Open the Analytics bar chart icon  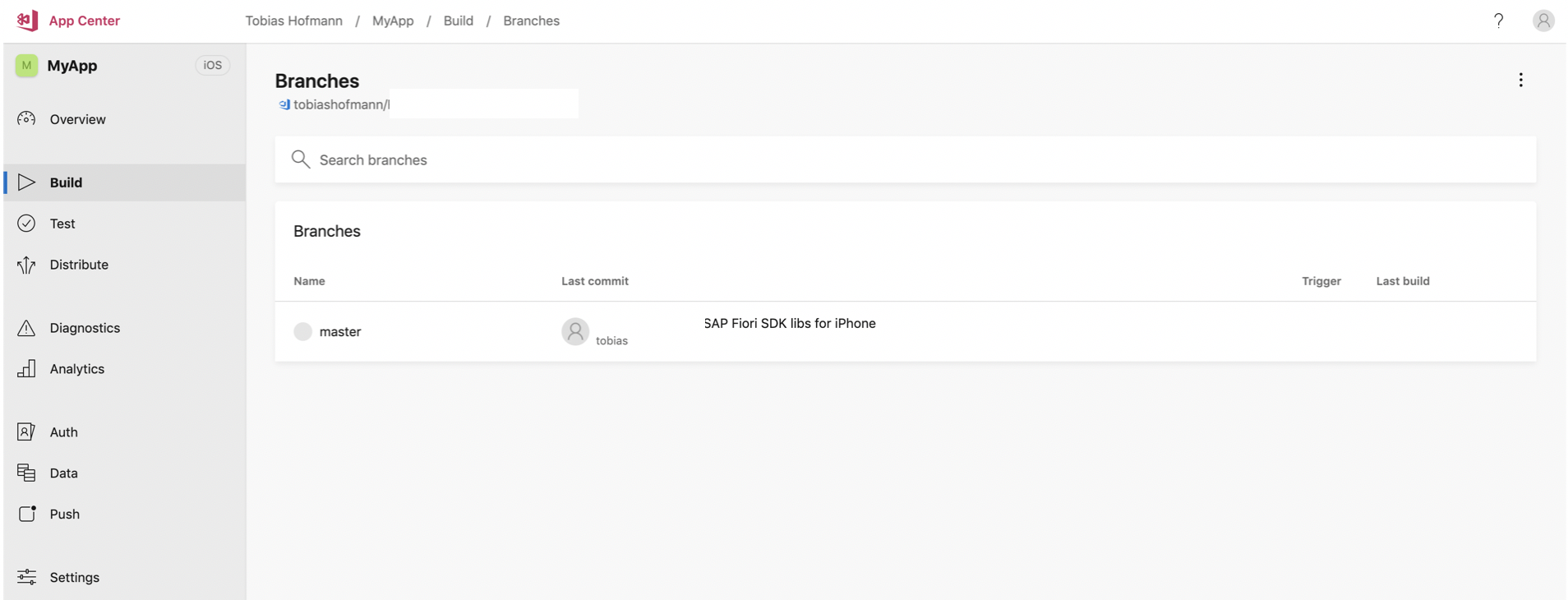coord(26,369)
